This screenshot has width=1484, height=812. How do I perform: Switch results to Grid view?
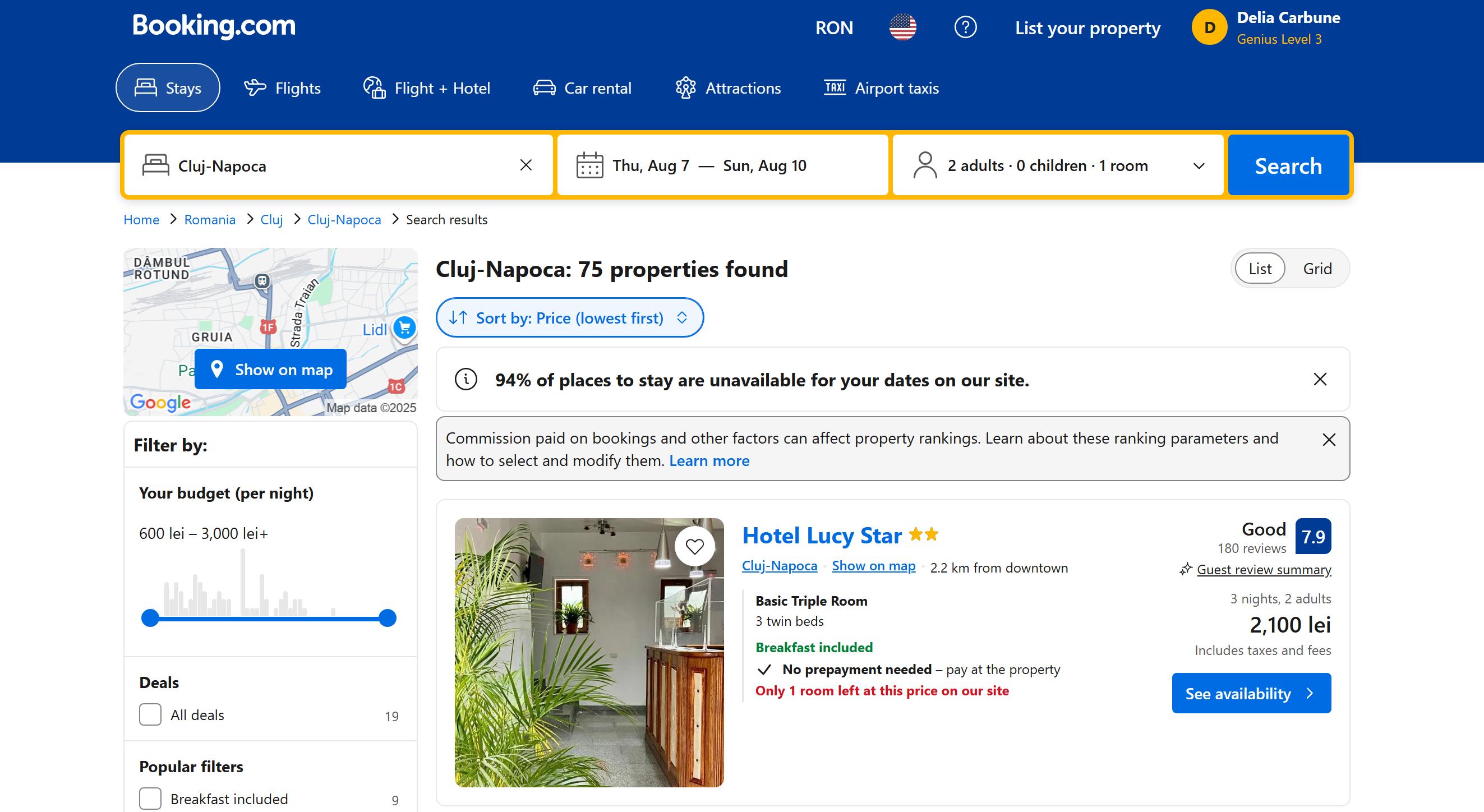click(x=1317, y=269)
